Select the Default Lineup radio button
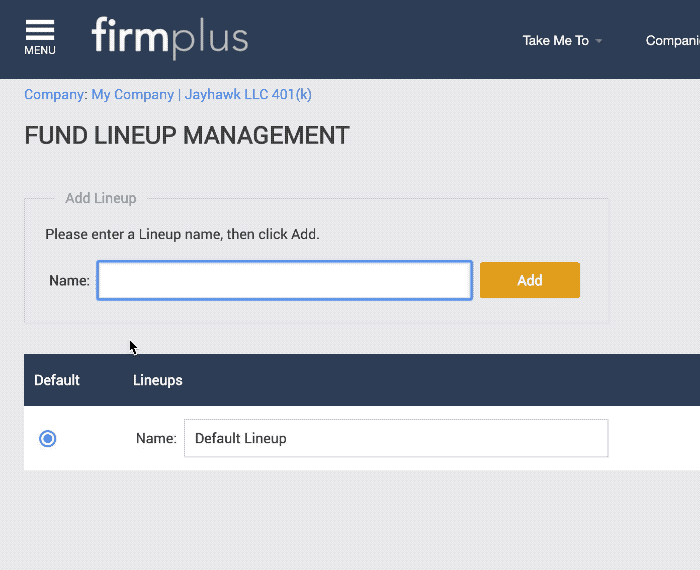 click(x=48, y=438)
